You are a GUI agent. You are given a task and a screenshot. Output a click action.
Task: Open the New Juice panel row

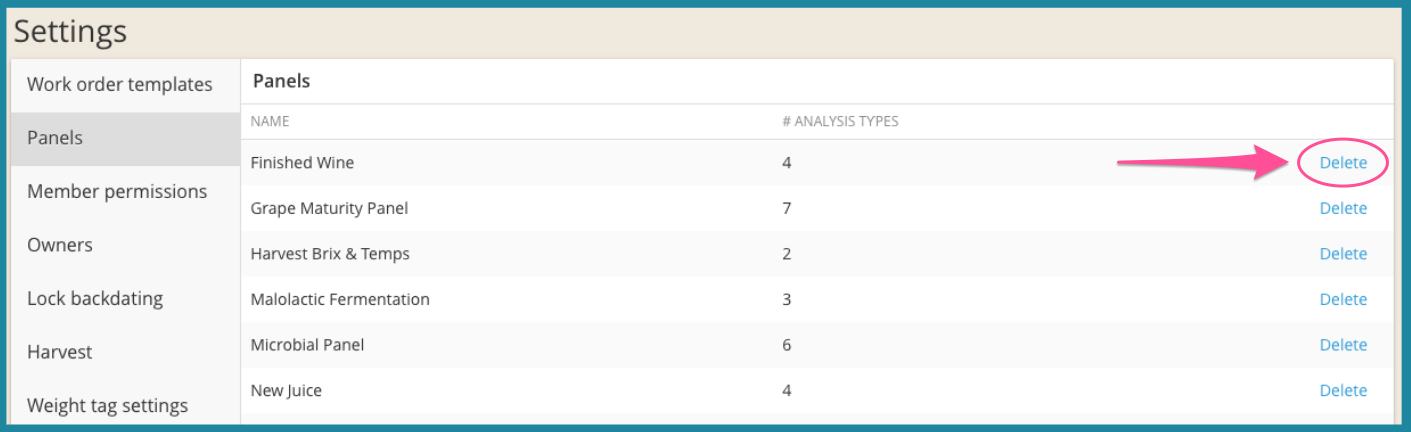817,390
